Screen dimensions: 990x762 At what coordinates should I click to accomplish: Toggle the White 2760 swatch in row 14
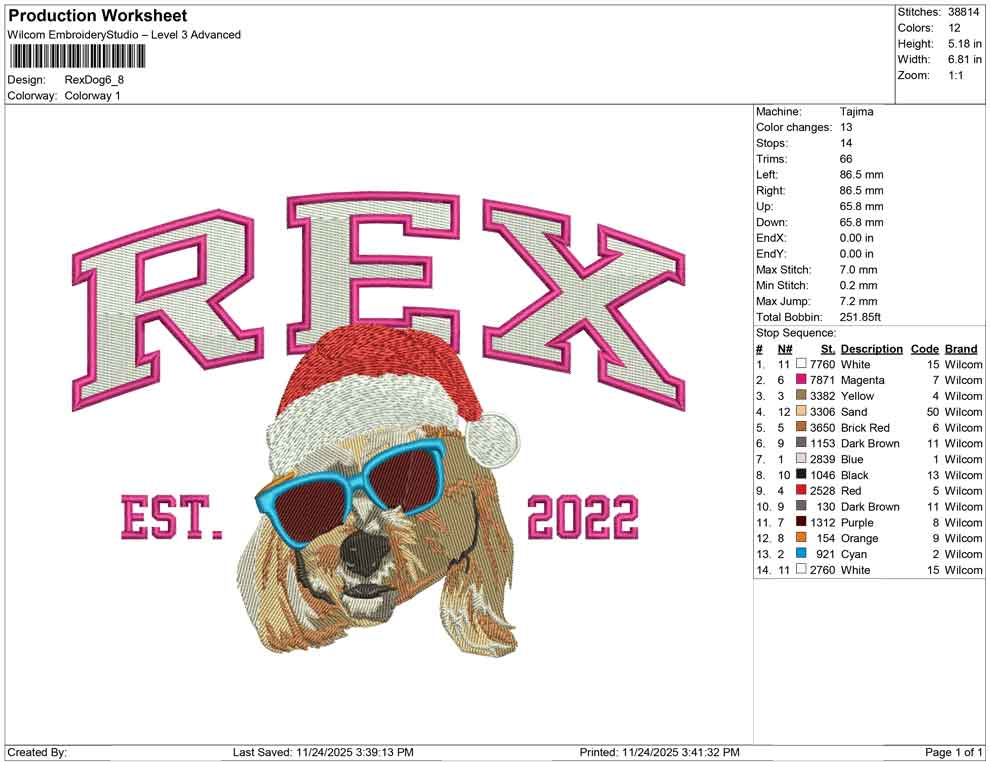800,570
